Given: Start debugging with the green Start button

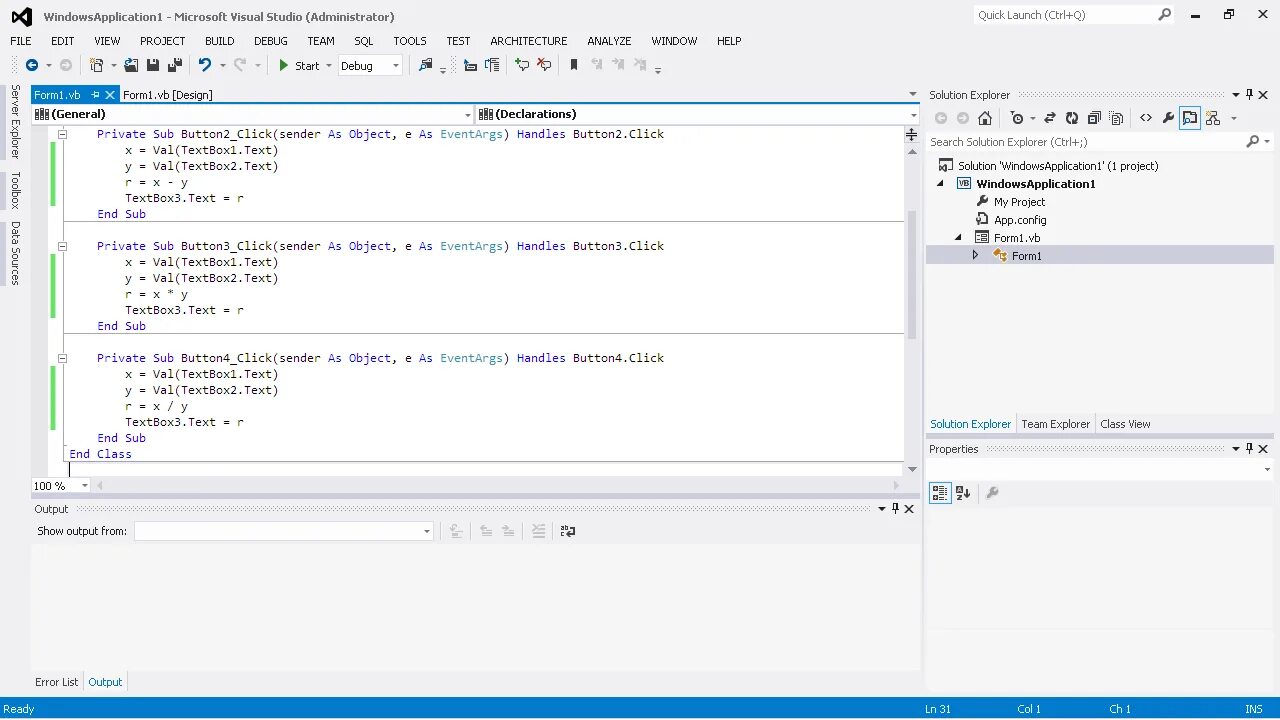Looking at the screenshot, I should (x=284, y=65).
